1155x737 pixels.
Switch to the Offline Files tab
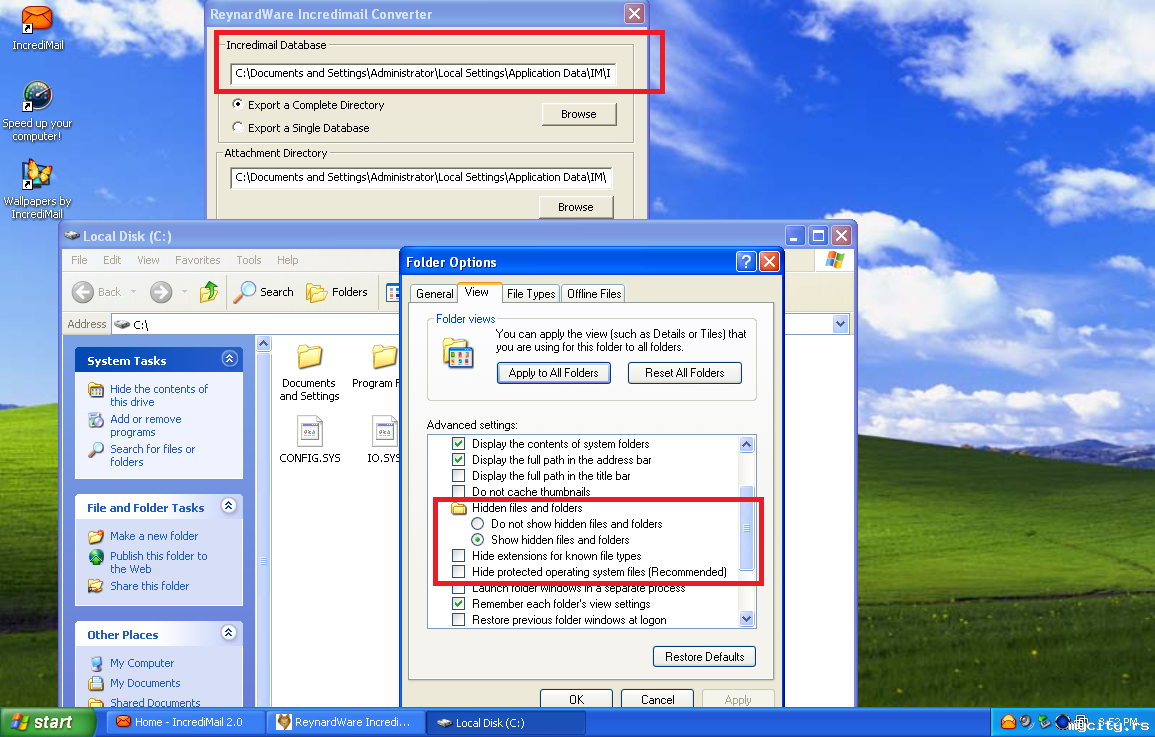click(594, 294)
